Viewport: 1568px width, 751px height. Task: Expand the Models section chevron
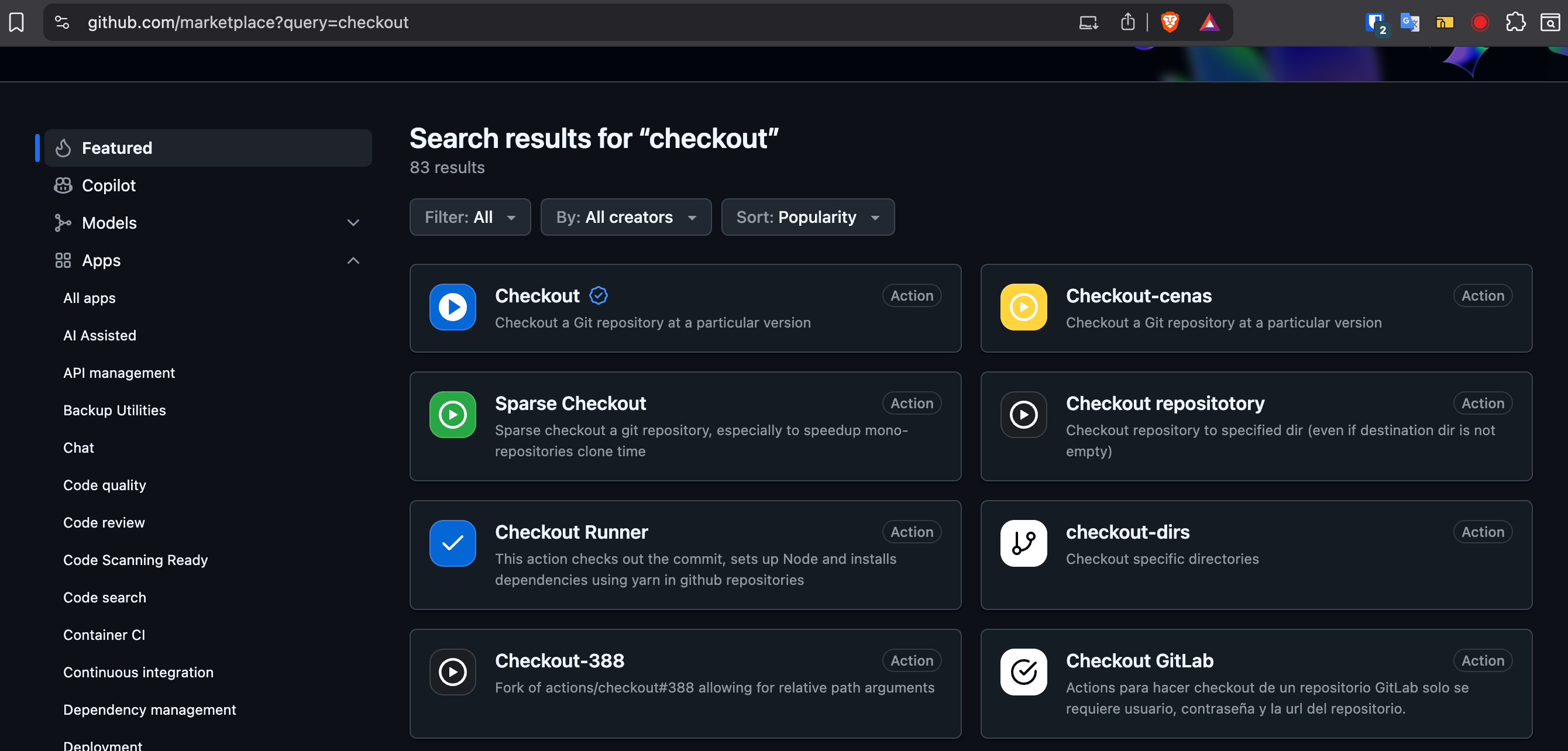pyautogui.click(x=353, y=223)
